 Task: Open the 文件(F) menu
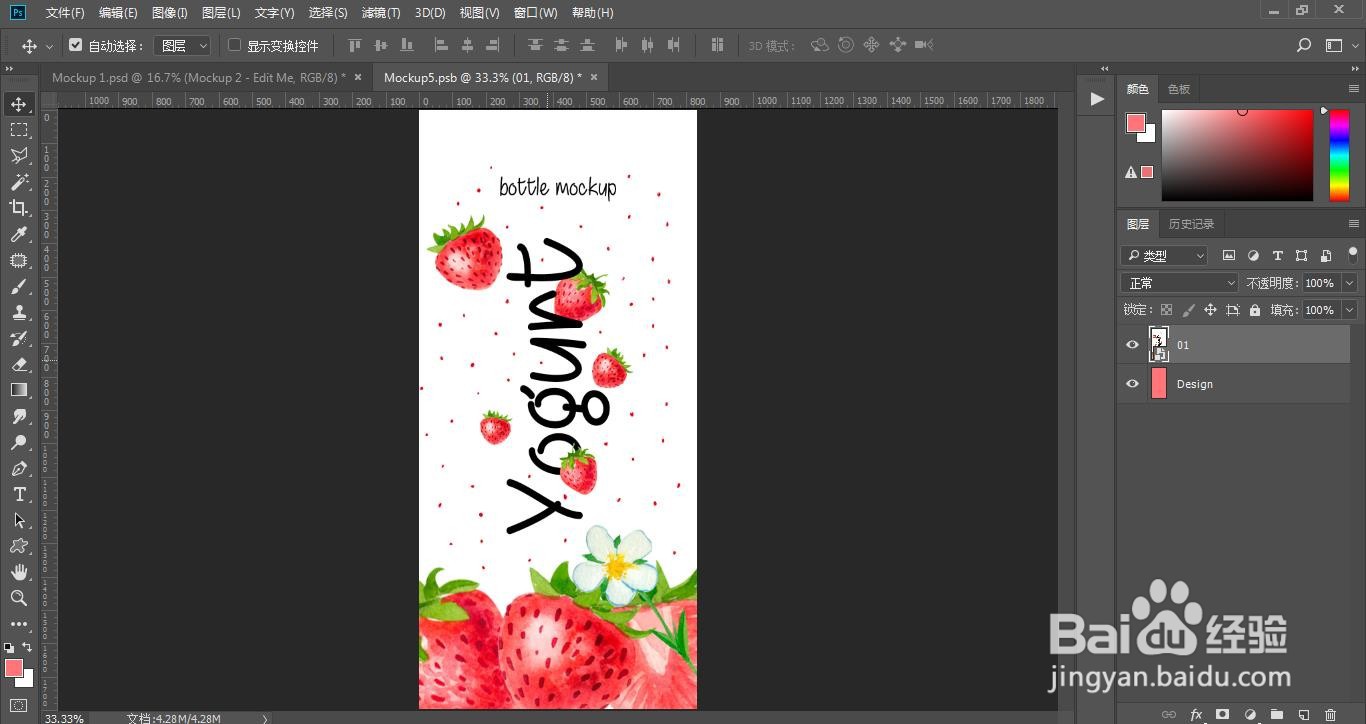[x=65, y=13]
